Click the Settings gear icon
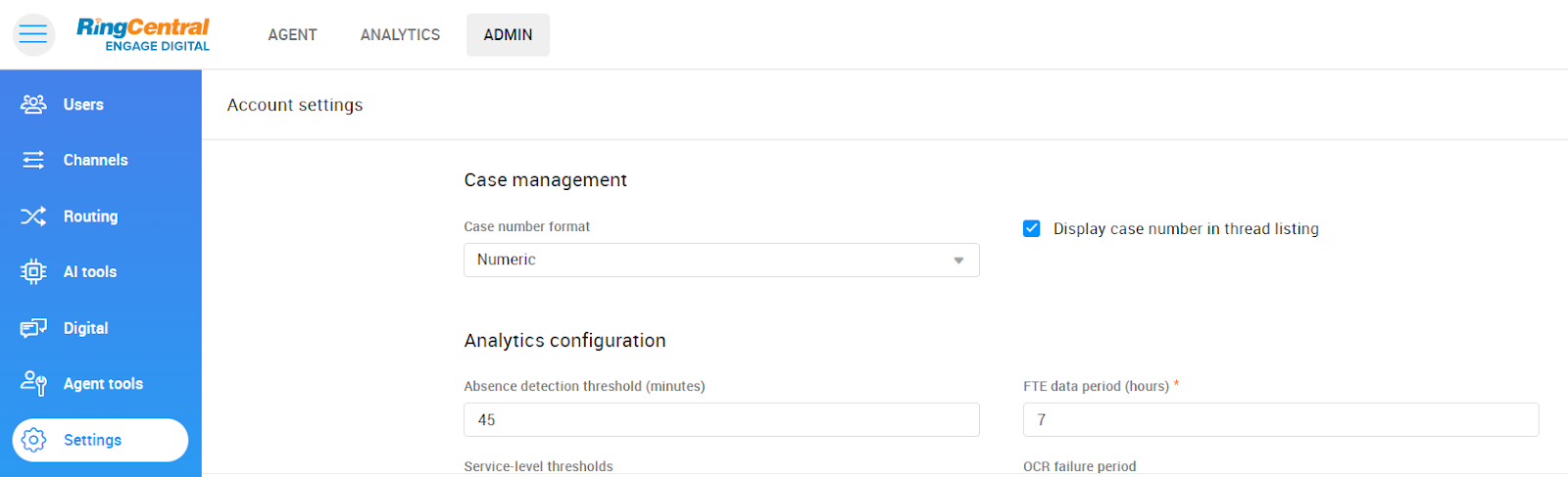 33,441
